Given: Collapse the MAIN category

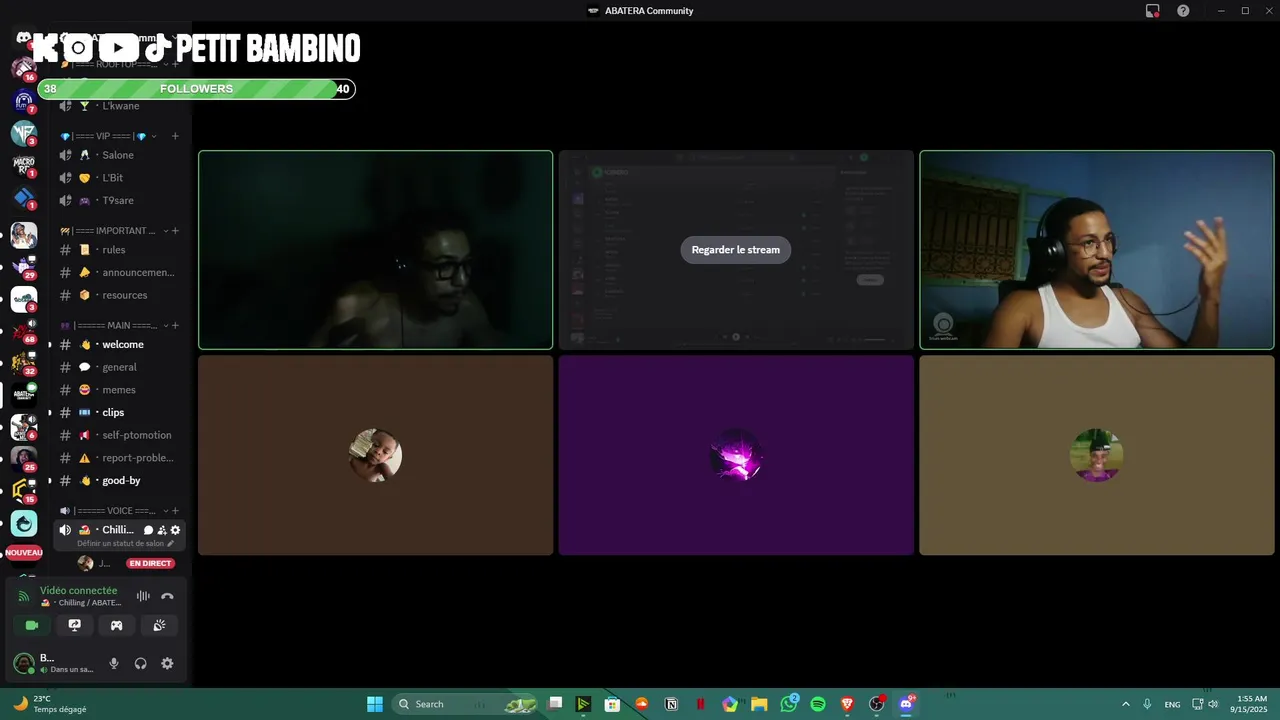Looking at the screenshot, I should pos(166,326).
